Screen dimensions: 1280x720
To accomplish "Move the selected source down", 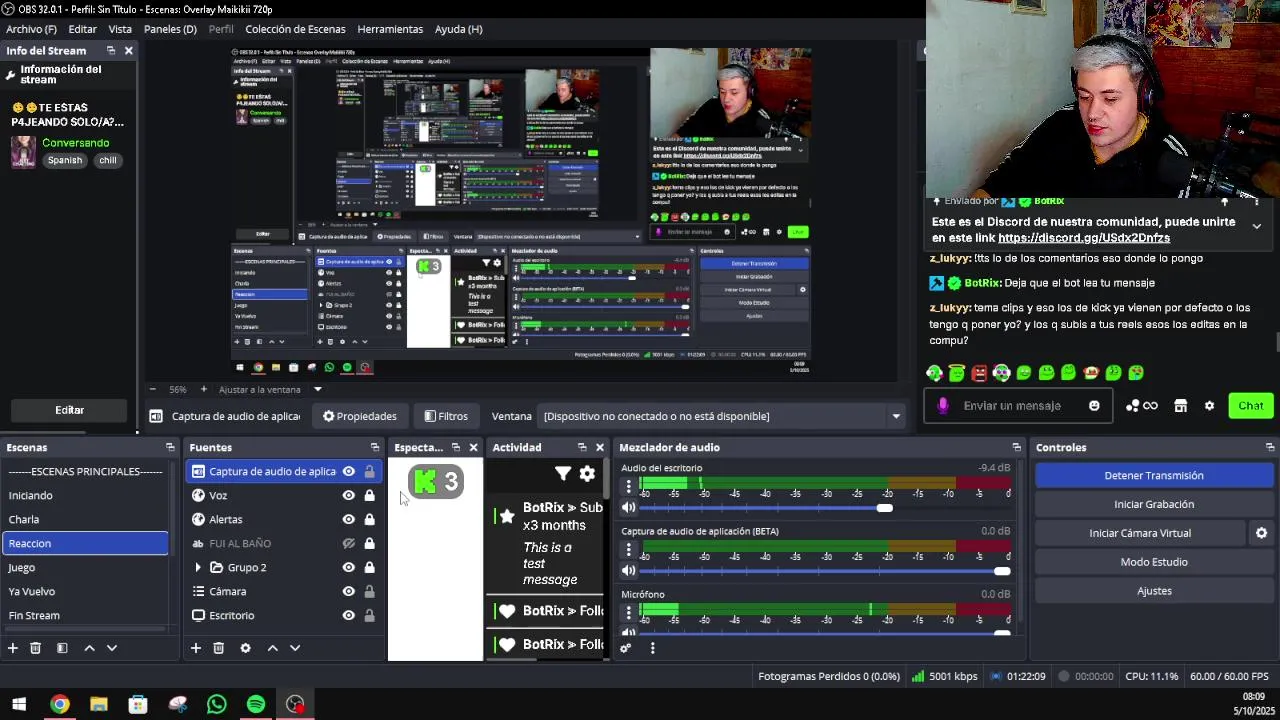I will point(295,648).
